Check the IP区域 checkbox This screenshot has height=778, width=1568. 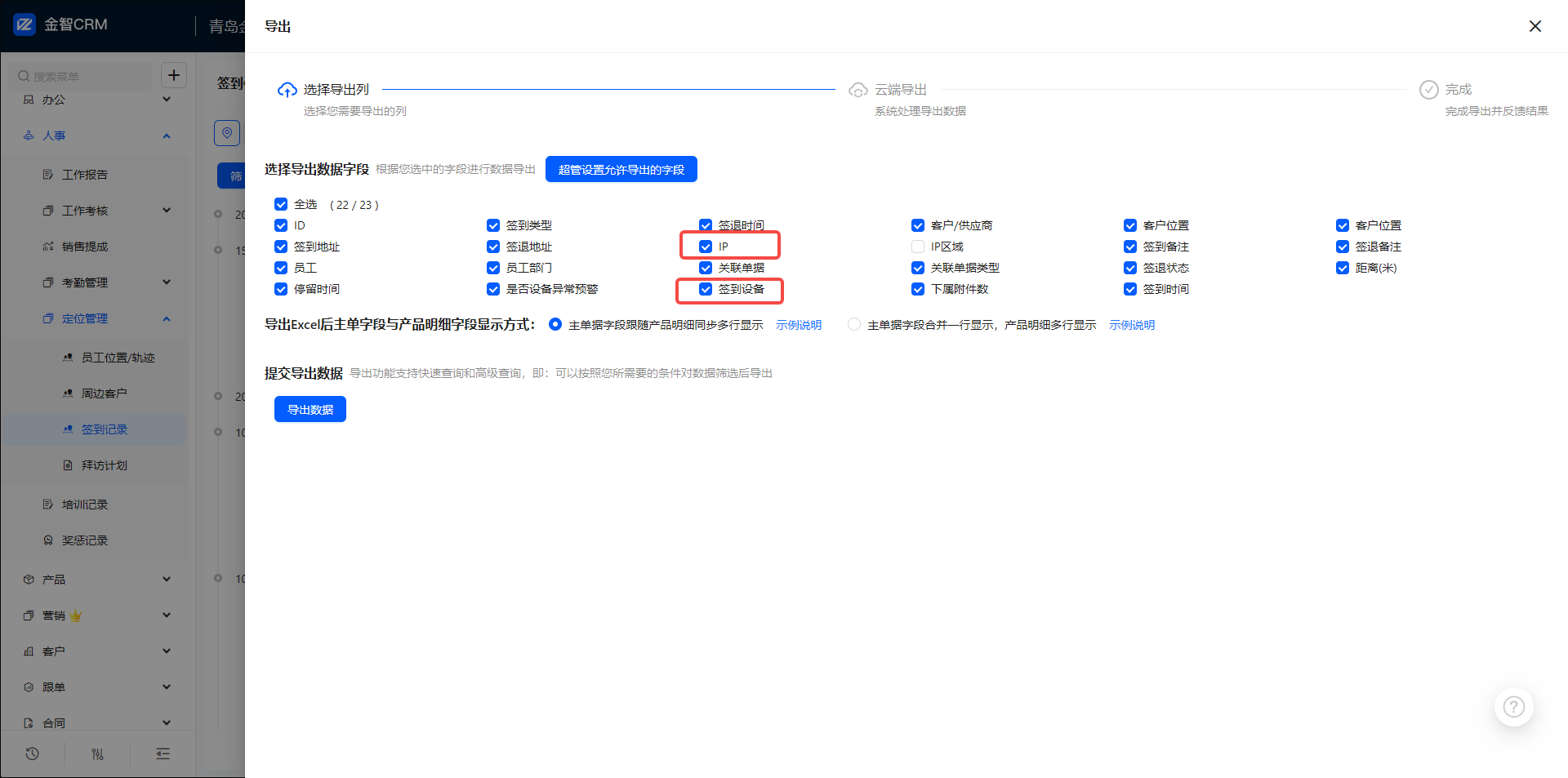918,247
